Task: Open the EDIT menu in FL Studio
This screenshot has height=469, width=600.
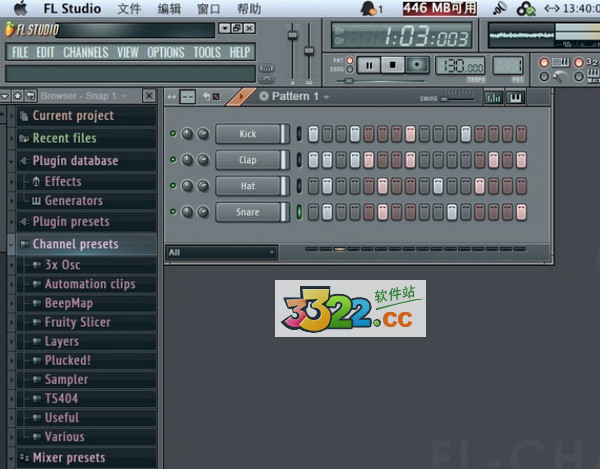Action: [x=45, y=52]
